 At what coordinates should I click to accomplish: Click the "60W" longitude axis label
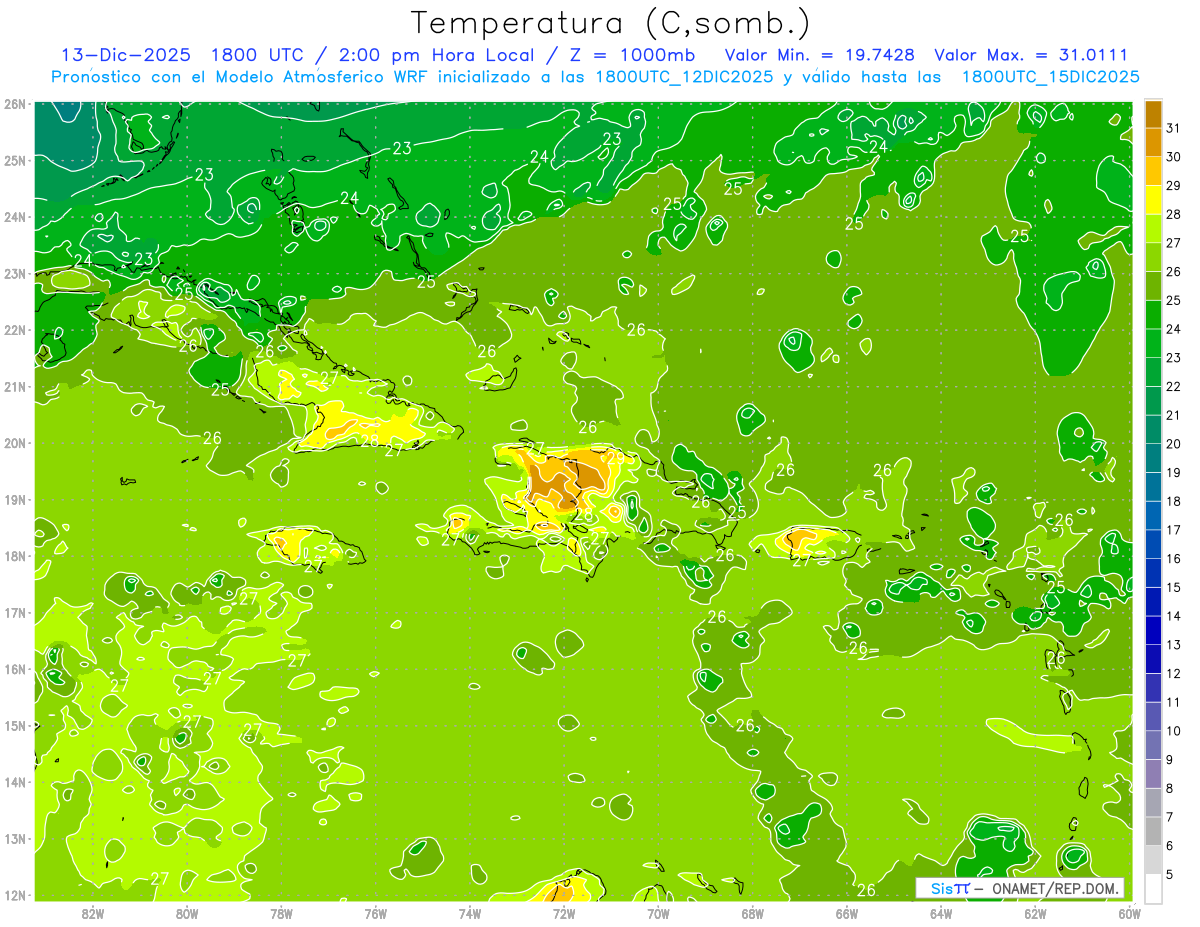(x=1130, y=913)
